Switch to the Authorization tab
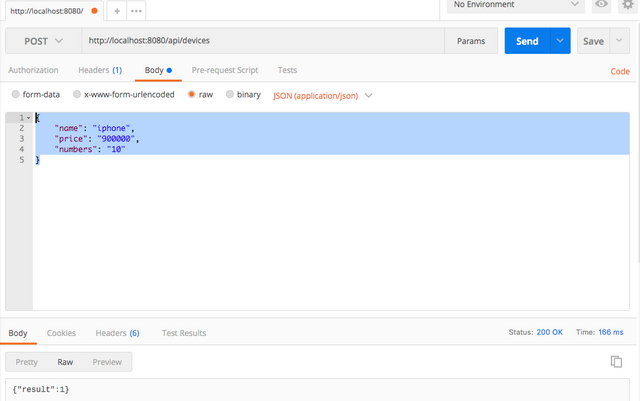640x401 pixels. pos(33,70)
